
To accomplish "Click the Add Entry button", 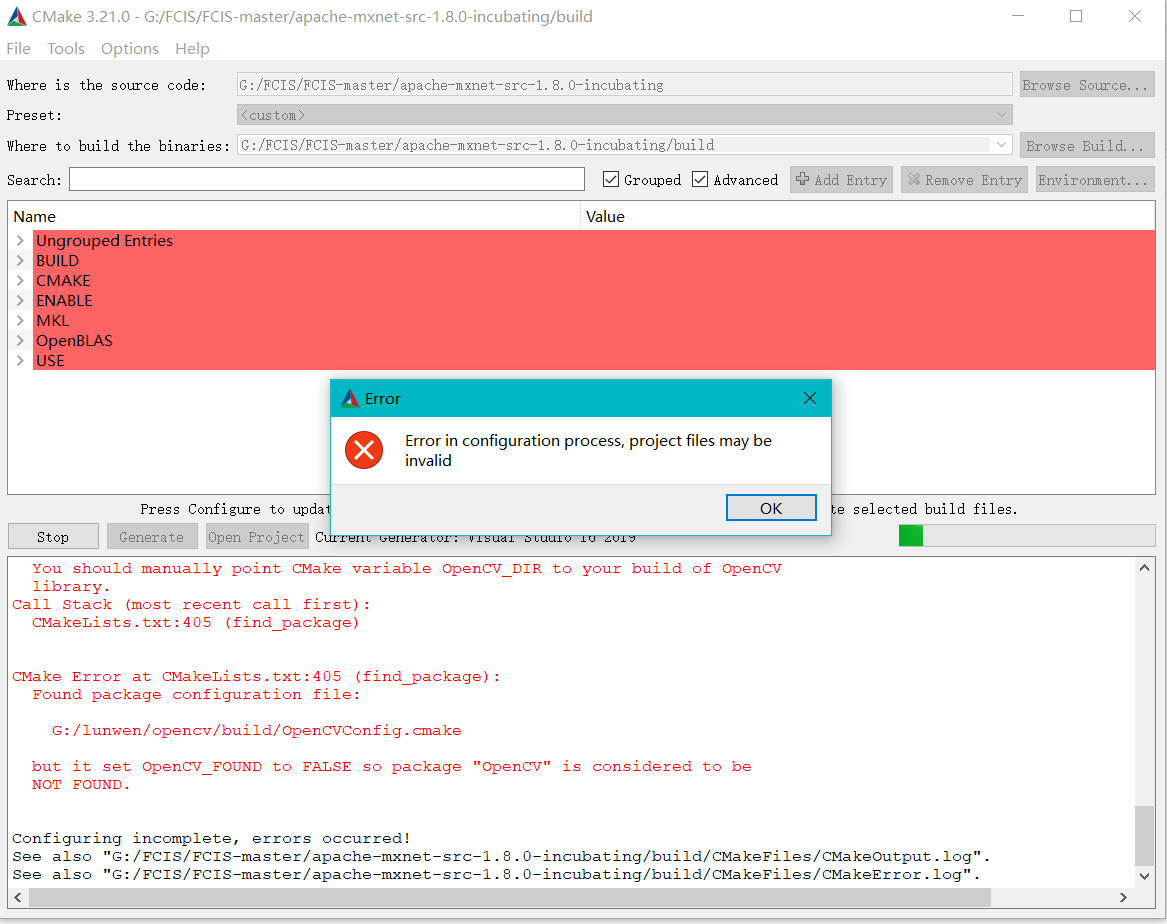I will (841, 179).
